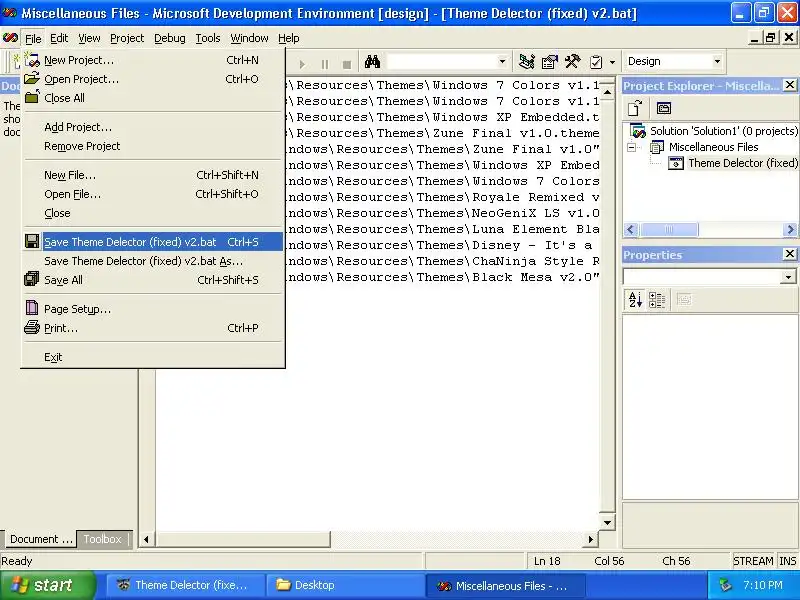Click editor vertical scroll up arrow
This screenshot has height=600, width=800.
tap(607, 92)
